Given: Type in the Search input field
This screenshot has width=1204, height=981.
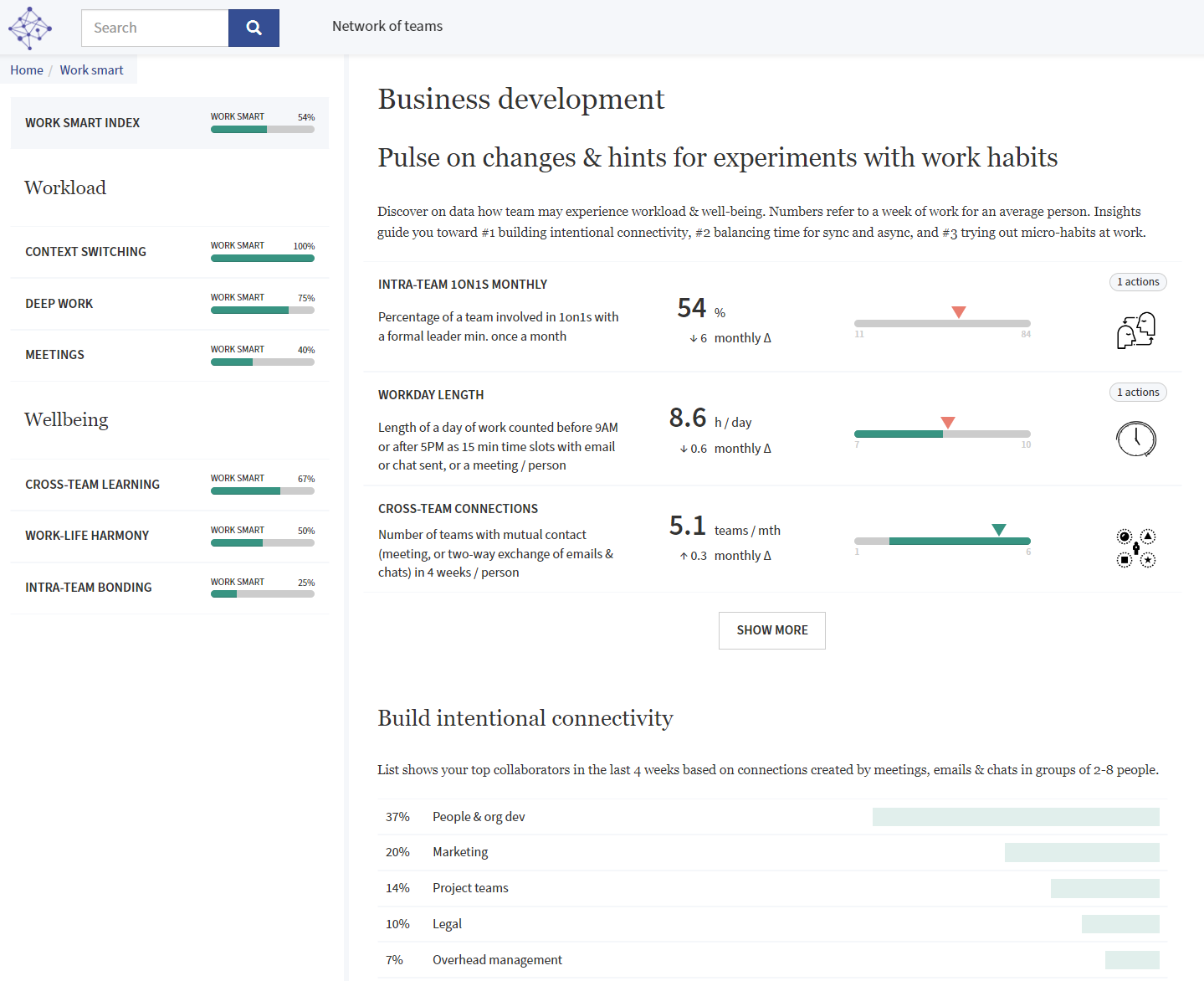Looking at the screenshot, I should click(x=155, y=28).
